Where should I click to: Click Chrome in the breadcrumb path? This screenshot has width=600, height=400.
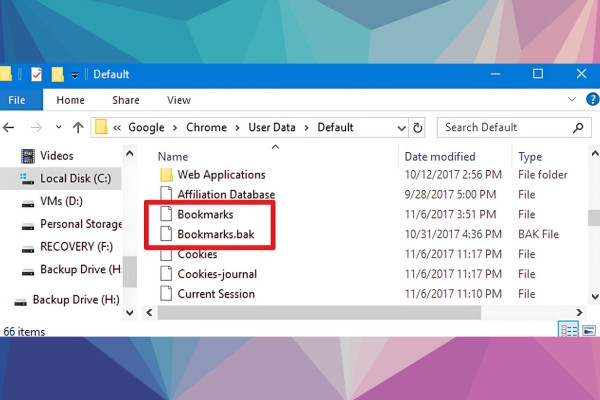tap(206, 127)
